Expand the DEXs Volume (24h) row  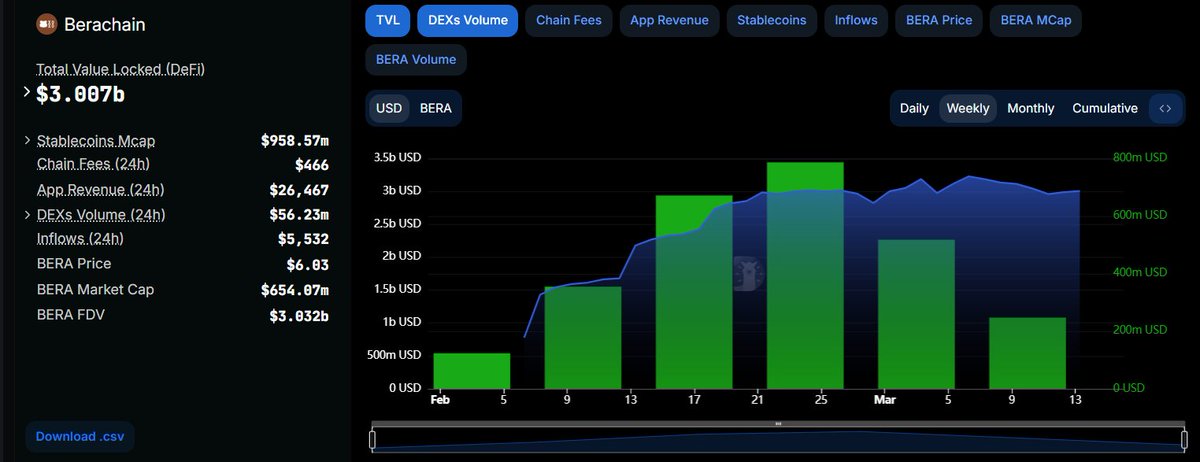(27, 214)
